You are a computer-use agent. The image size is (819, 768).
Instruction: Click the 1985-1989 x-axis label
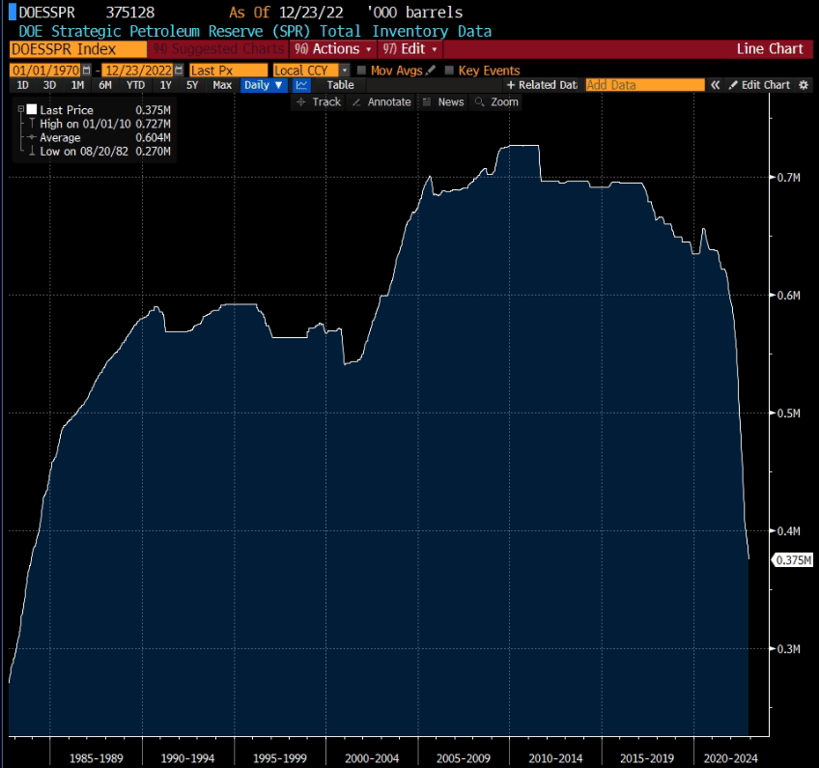pyautogui.click(x=96, y=758)
